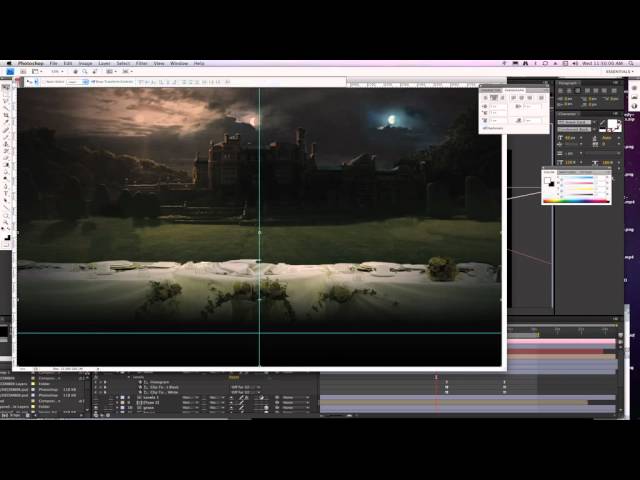Click indent left margin field in floating panel

(498, 107)
